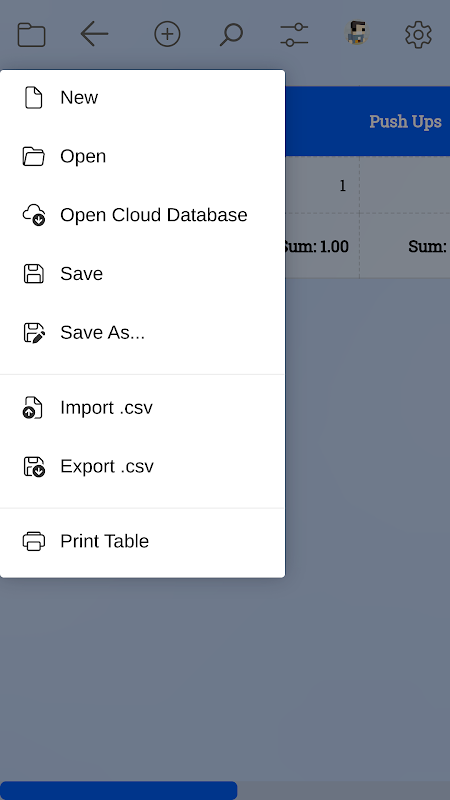Open search with the magnifier icon
The width and height of the screenshot is (450, 800).
click(x=231, y=35)
